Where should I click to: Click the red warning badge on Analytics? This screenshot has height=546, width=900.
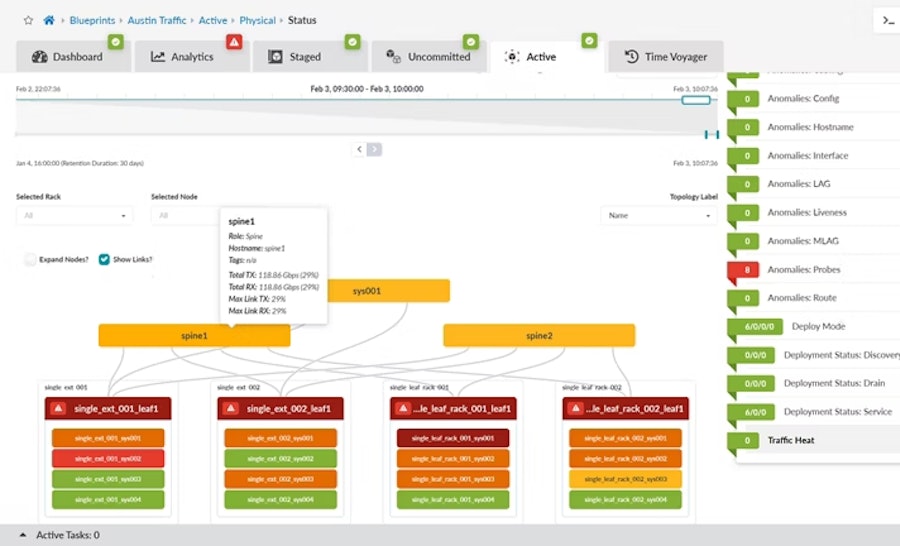(234, 42)
